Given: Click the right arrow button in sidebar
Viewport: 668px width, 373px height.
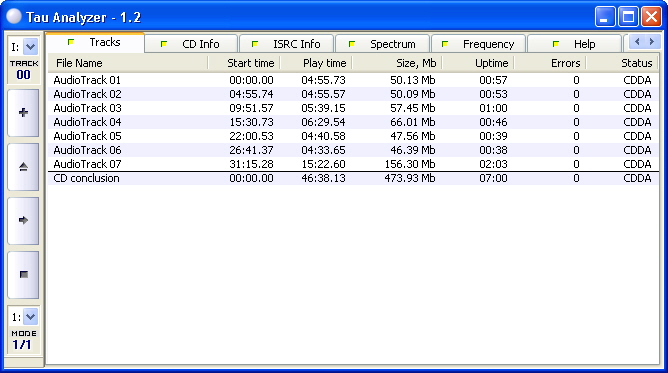Looking at the screenshot, I should (x=23, y=221).
